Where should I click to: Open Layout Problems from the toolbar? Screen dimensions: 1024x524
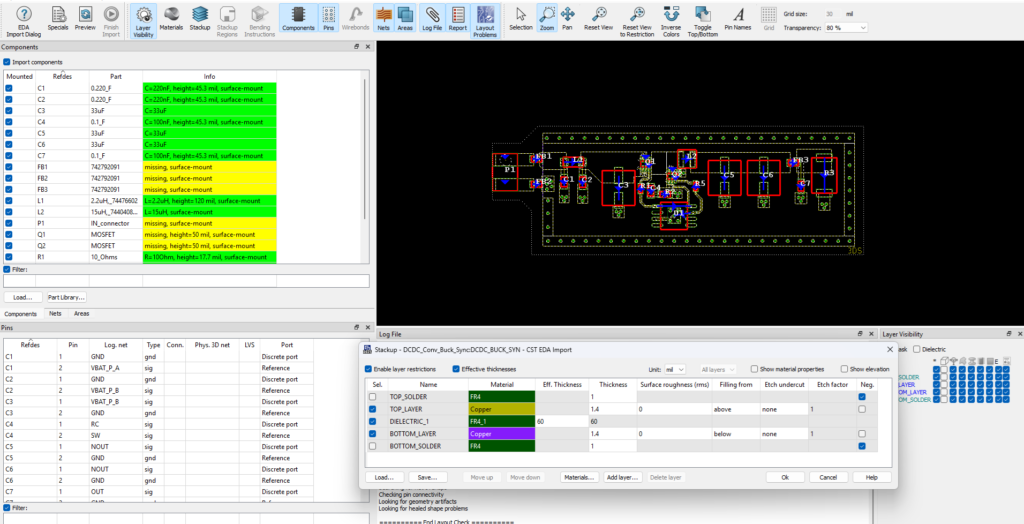tap(485, 17)
